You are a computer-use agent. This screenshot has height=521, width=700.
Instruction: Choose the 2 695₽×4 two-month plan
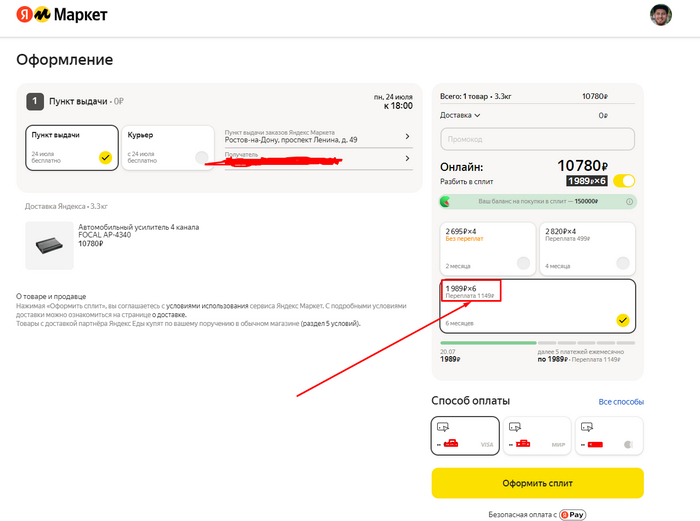[x=486, y=248]
